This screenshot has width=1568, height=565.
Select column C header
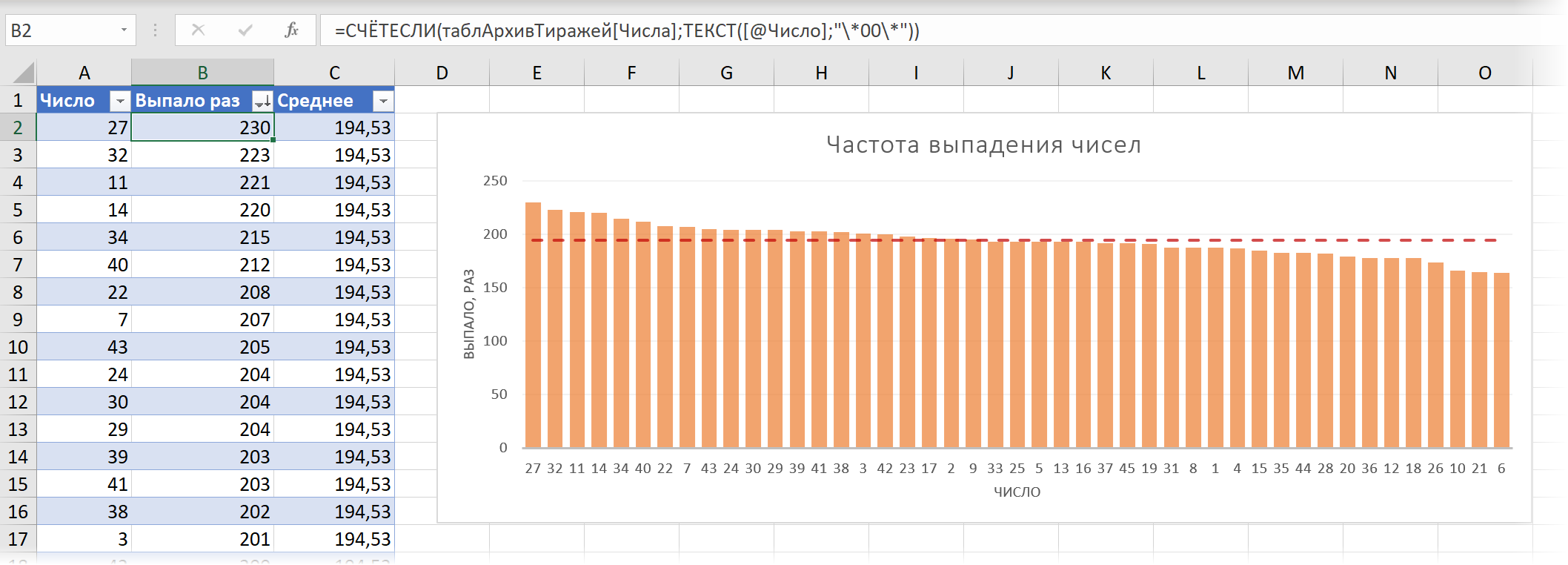point(334,73)
